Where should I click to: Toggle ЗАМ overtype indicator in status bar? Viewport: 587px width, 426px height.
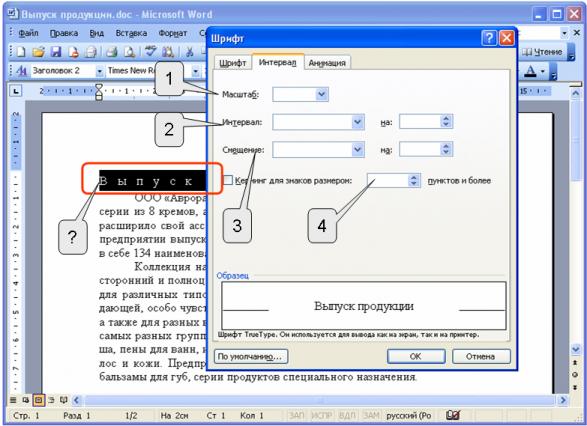pyautogui.click(x=371, y=415)
